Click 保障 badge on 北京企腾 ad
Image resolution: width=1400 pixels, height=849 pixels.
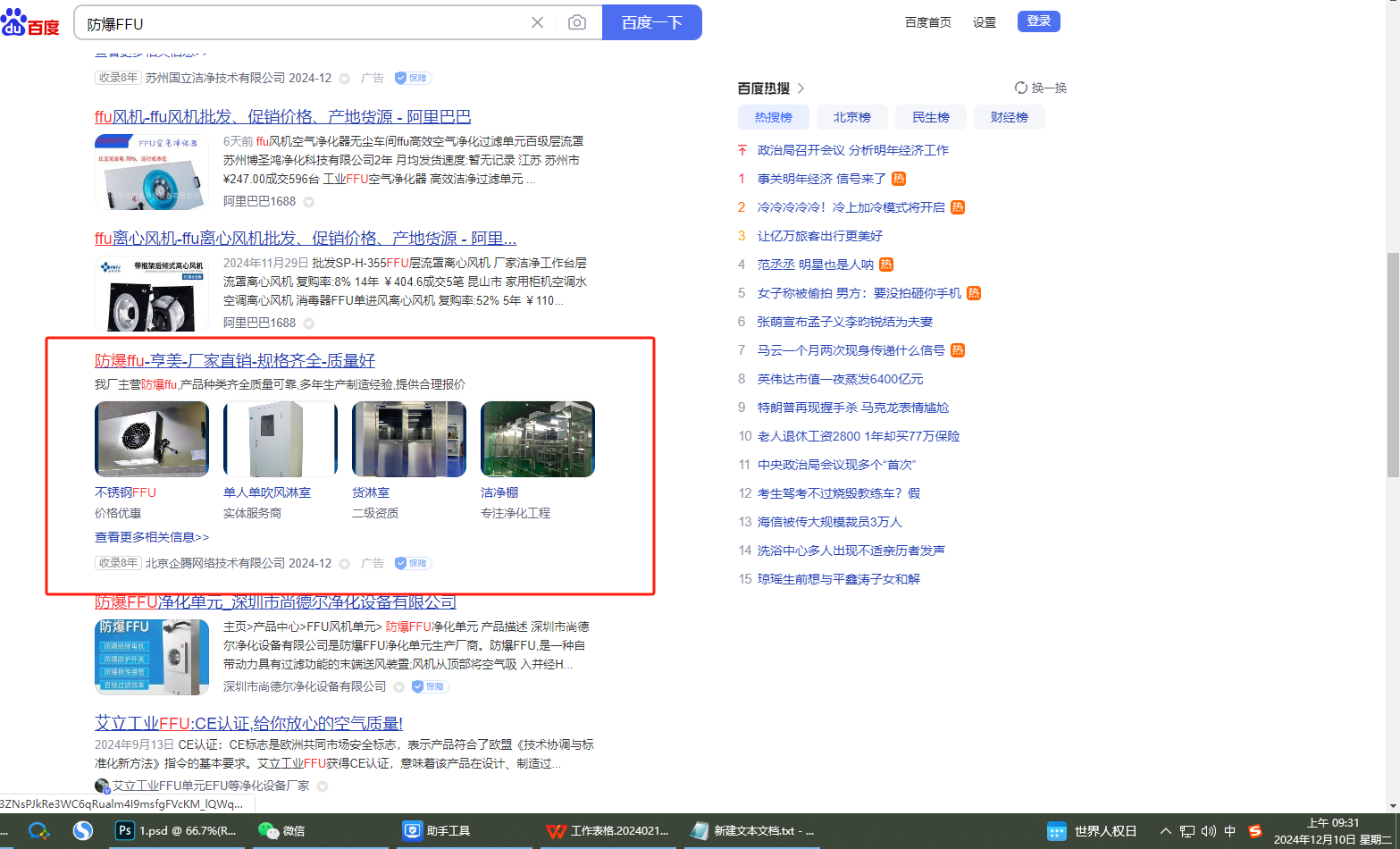[x=413, y=563]
